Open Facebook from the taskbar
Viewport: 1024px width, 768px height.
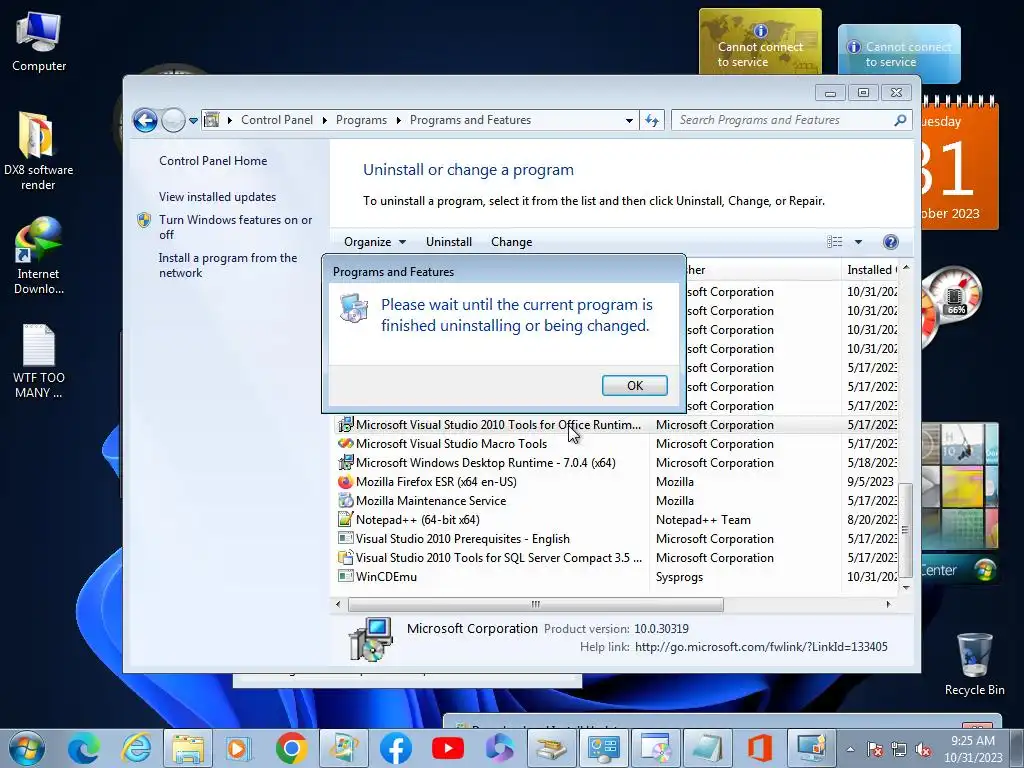(x=396, y=748)
